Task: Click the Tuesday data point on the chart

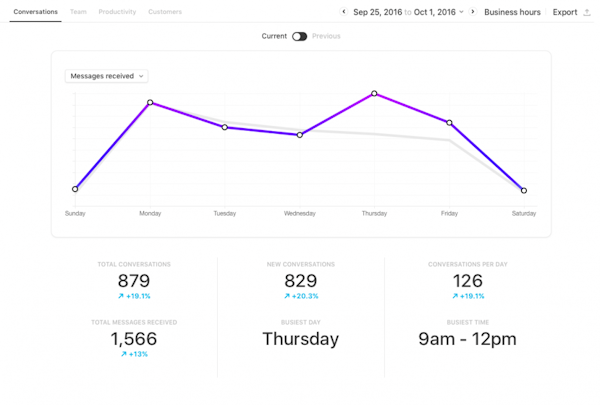Action: click(x=225, y=127)
